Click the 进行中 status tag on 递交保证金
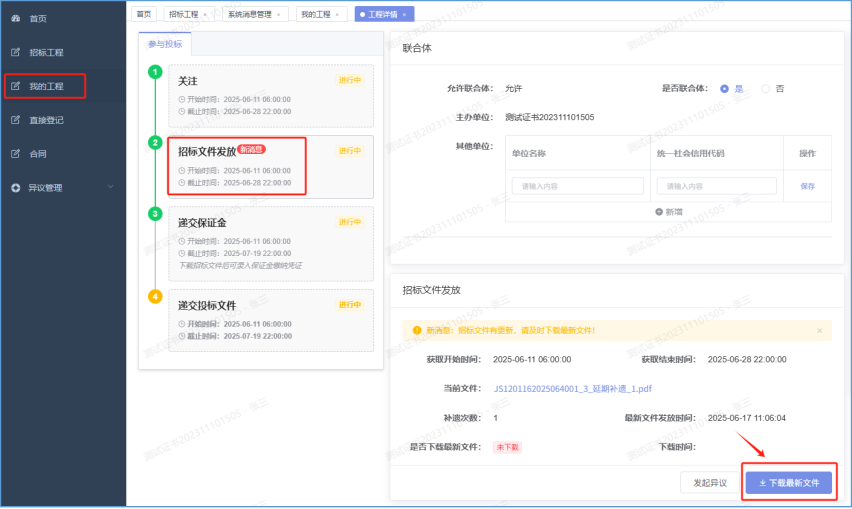 coord(350,222)
